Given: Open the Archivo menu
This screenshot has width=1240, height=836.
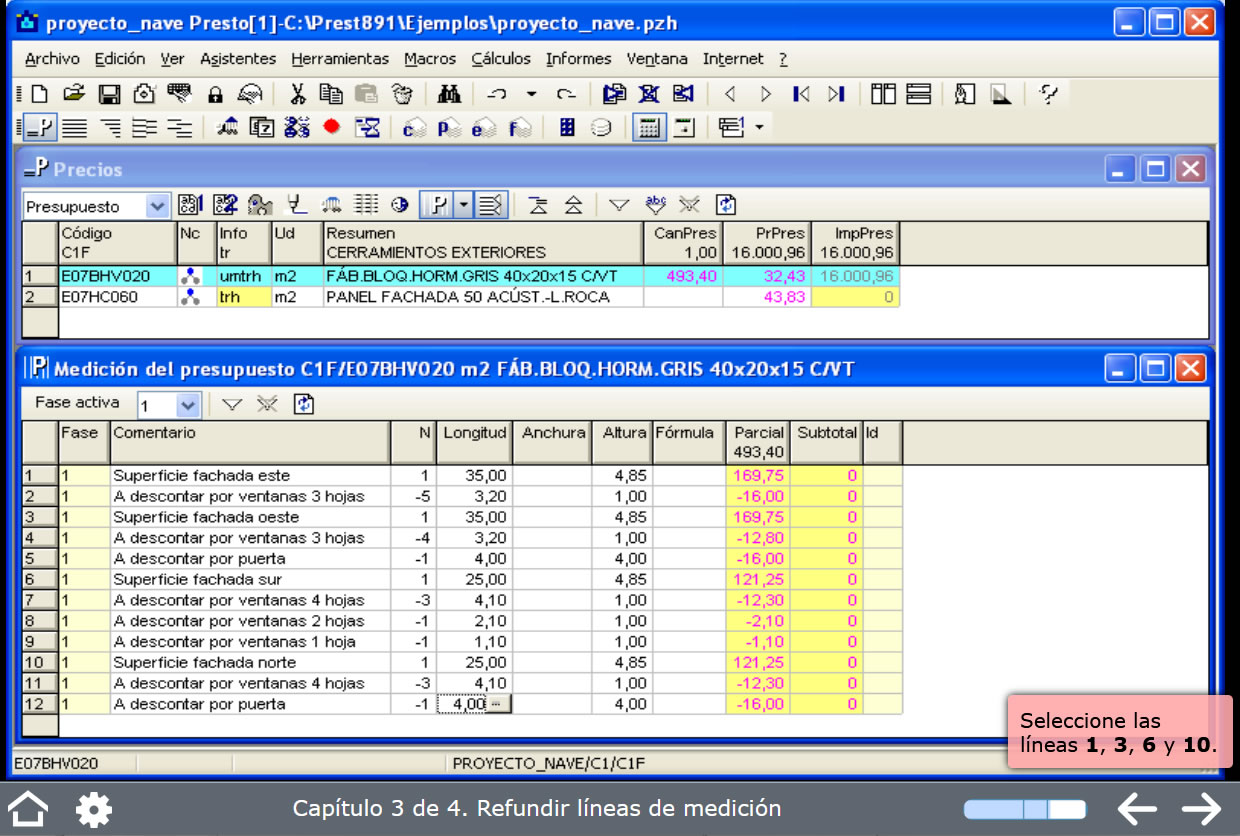Looking at the screenshot, I should point(52,59).
